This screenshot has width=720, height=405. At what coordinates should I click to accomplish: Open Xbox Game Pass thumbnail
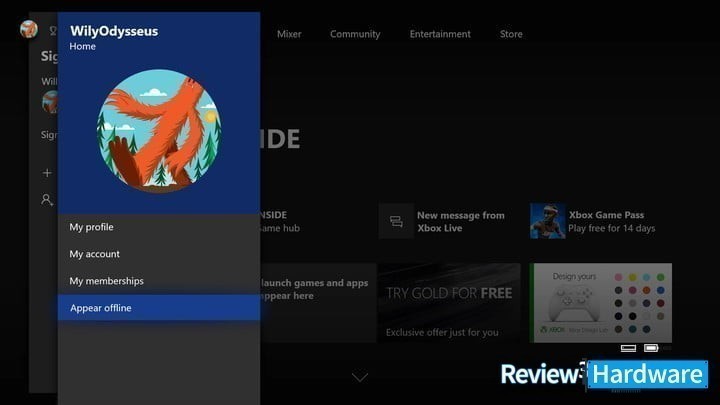click(547, 221)
